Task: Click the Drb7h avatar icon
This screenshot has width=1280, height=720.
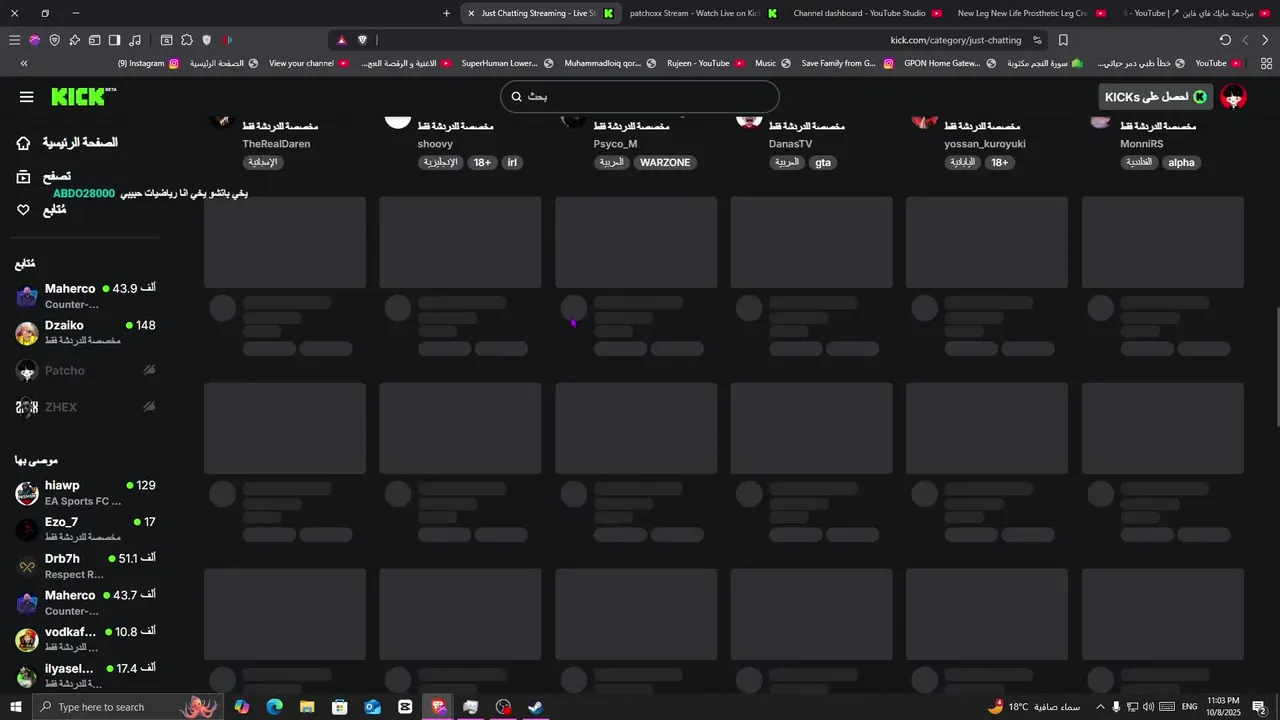Action: 27,566
